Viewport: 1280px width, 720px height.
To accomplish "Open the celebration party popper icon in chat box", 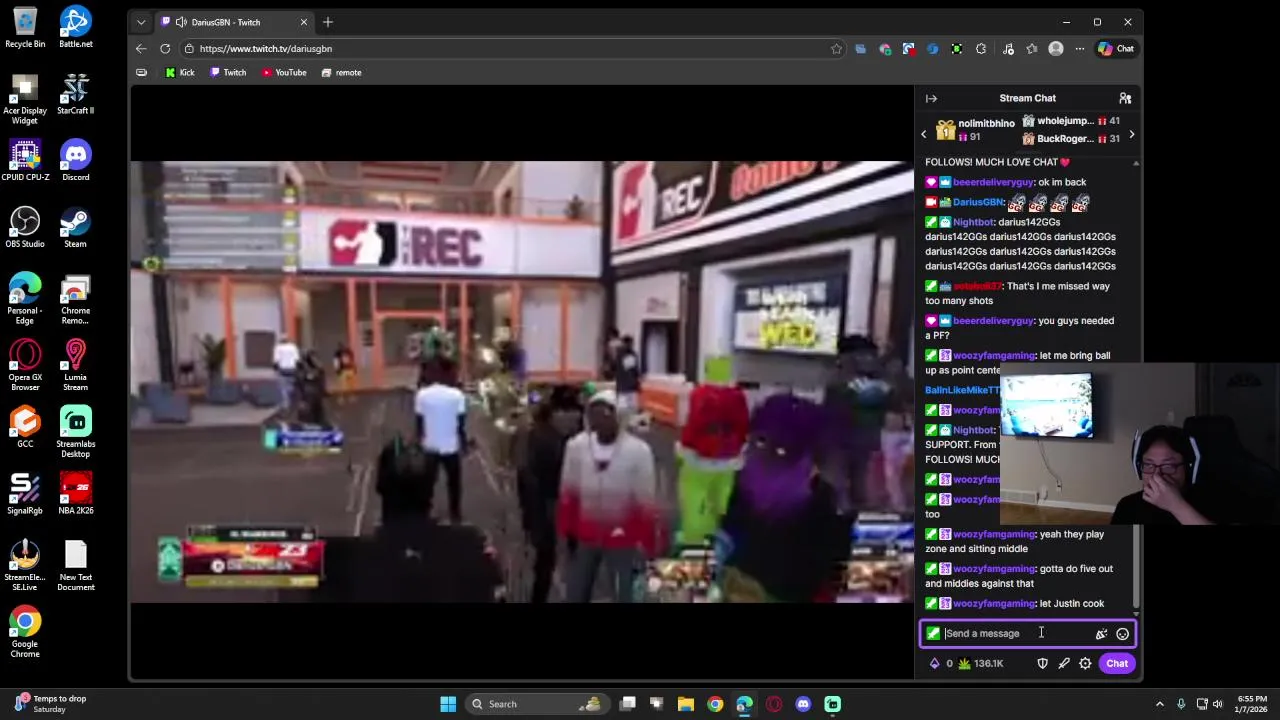I will coord(1101,634).
